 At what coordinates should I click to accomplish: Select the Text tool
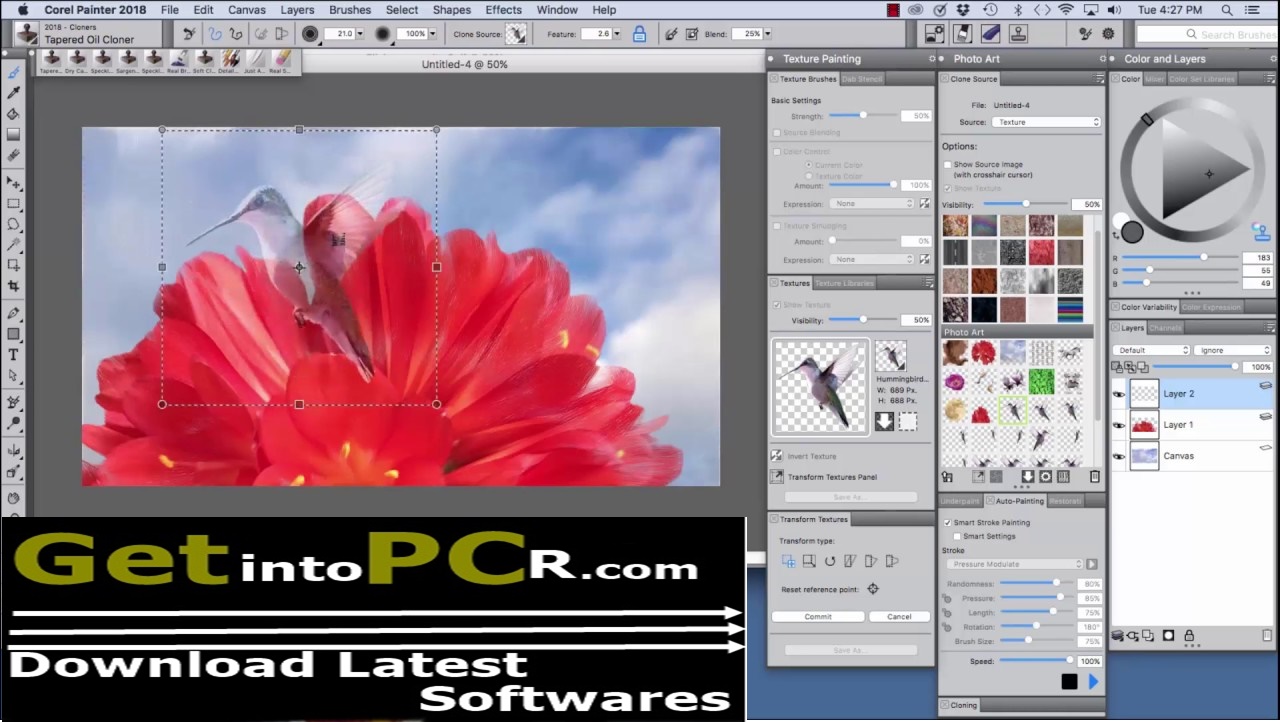click(13, 355)
